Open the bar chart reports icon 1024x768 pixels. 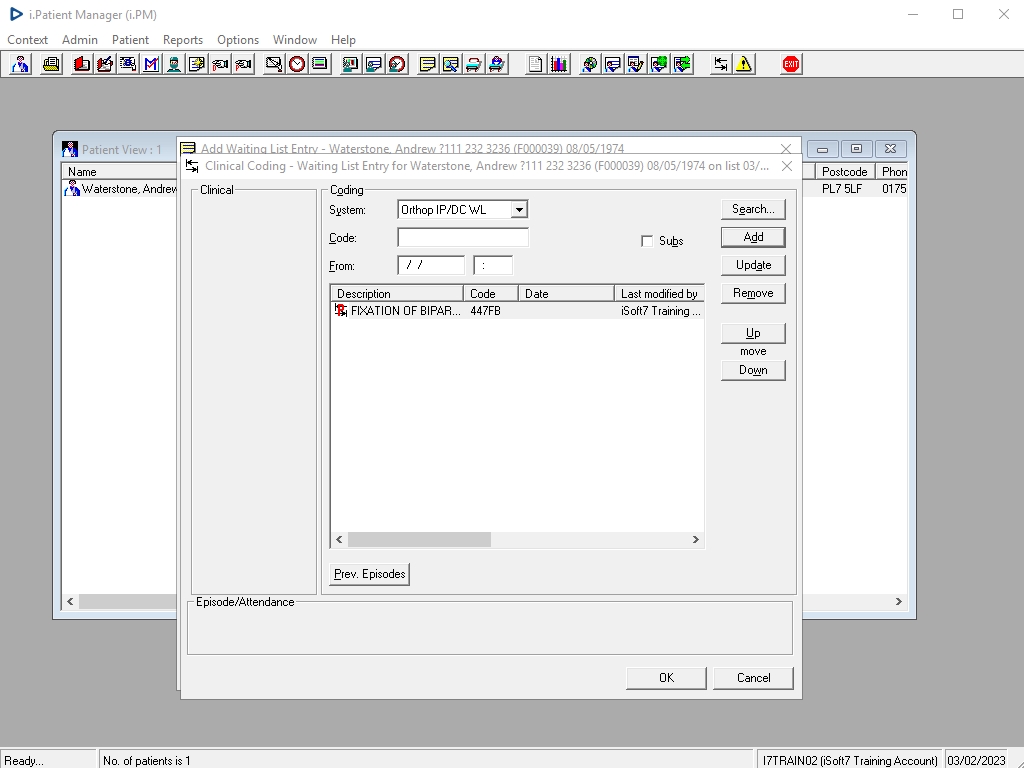point(558,64)
